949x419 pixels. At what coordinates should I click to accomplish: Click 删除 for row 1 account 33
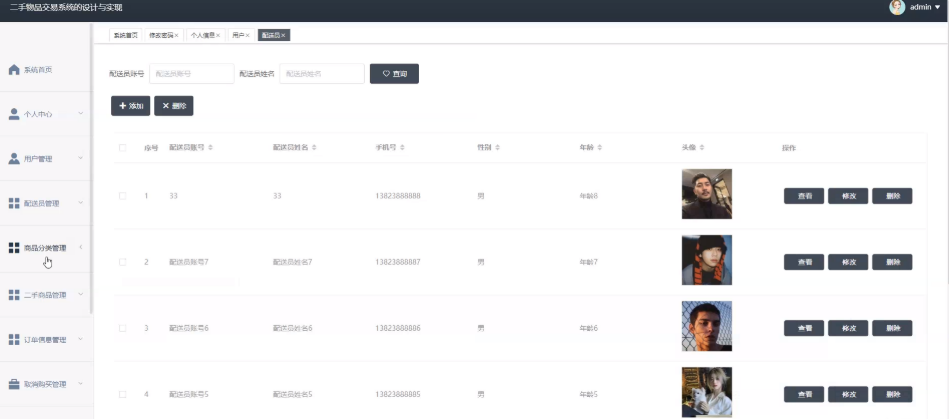coord(892,196)
